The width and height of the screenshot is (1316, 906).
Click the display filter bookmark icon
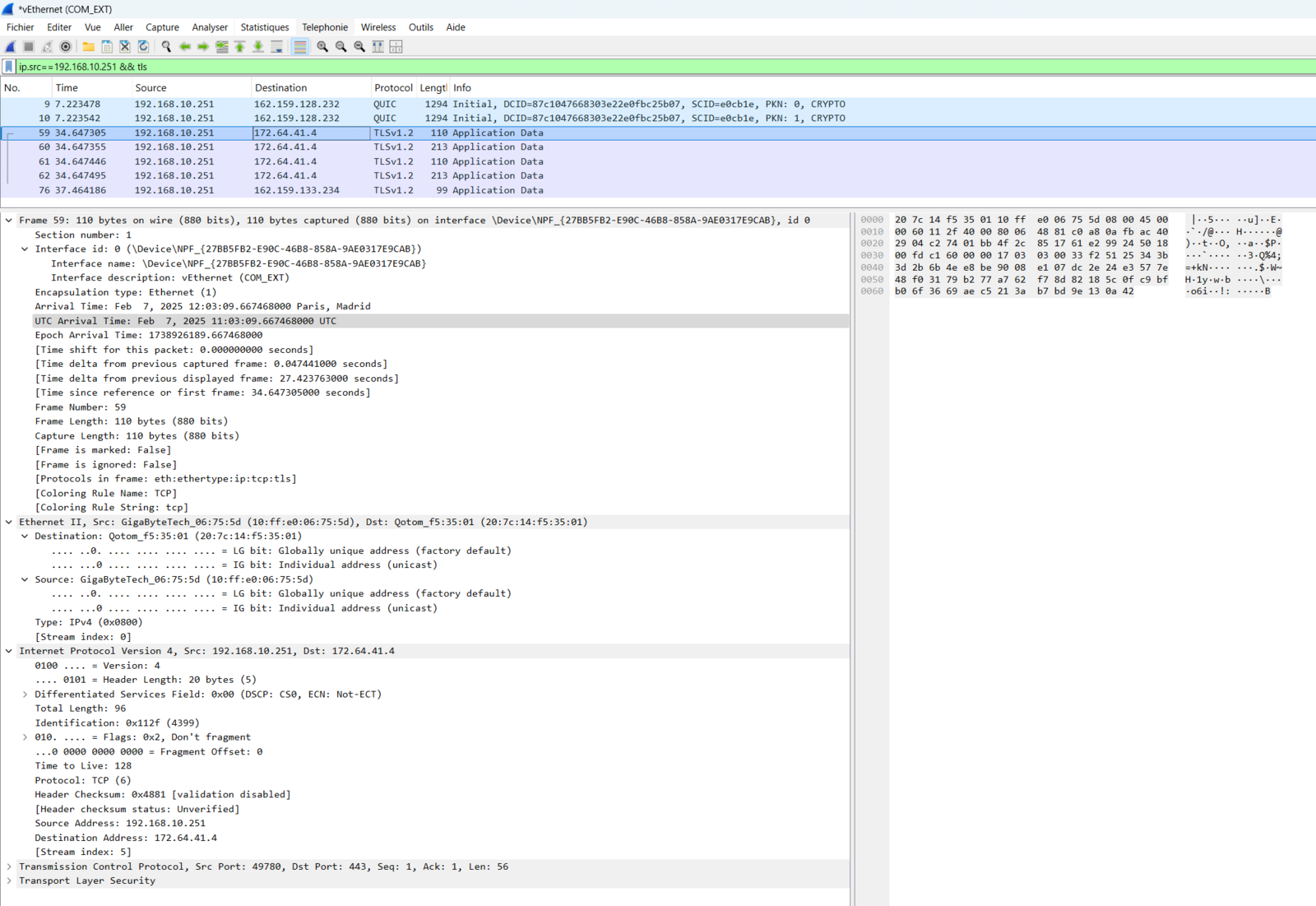click(x=9, y=67)
